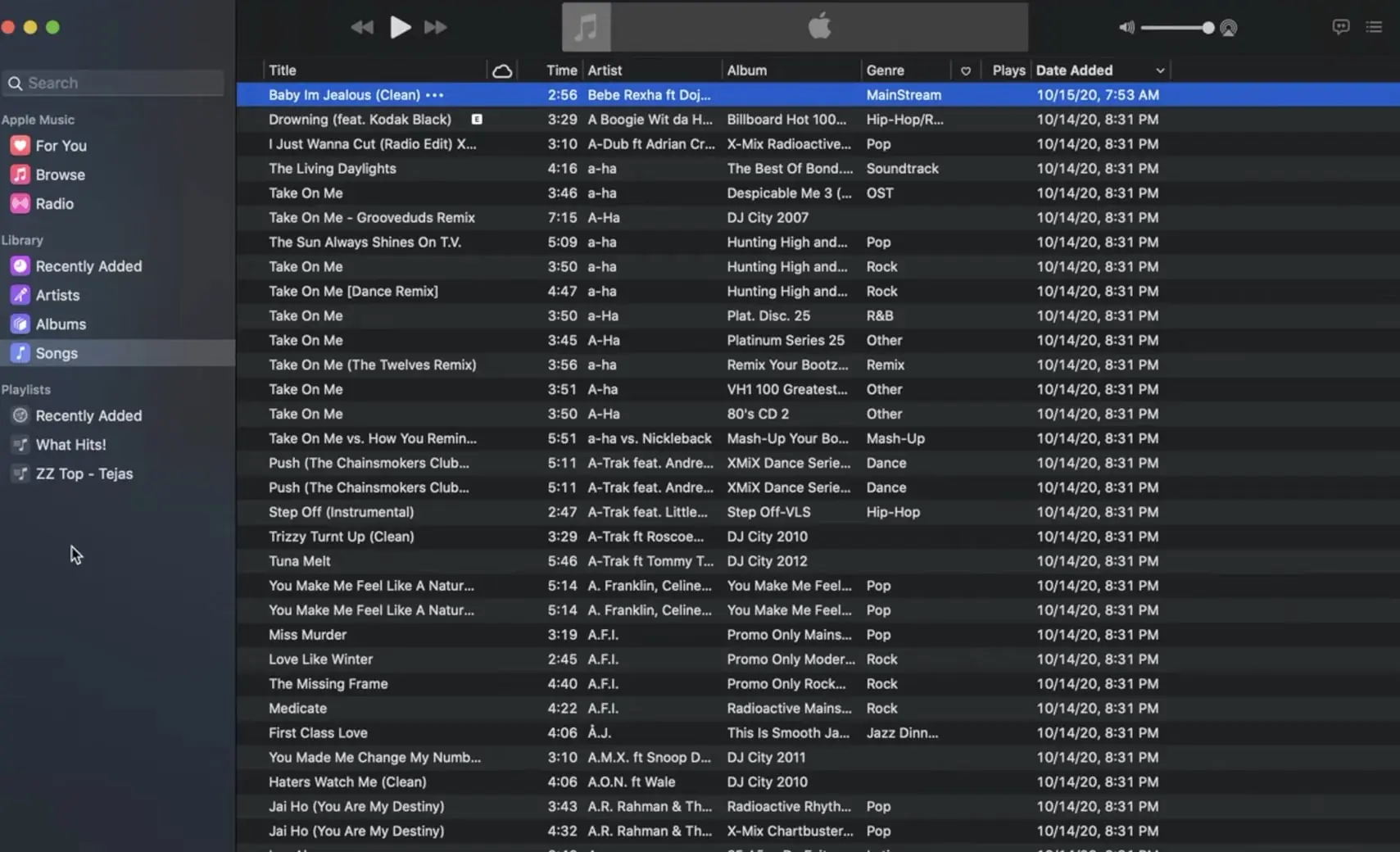Click the For You heart icon

pyautogui.click(x=20, y=146)
